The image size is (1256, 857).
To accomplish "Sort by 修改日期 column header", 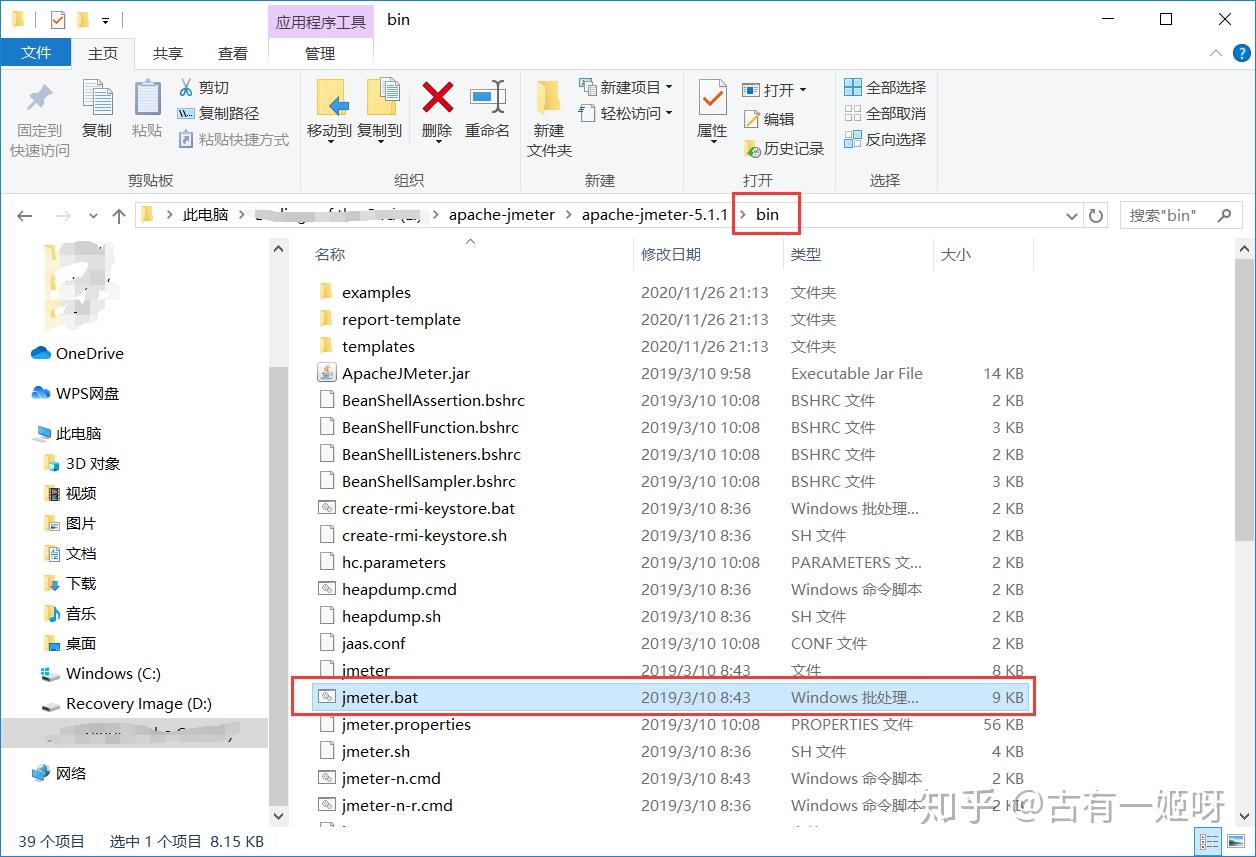I will click(671, 254).
